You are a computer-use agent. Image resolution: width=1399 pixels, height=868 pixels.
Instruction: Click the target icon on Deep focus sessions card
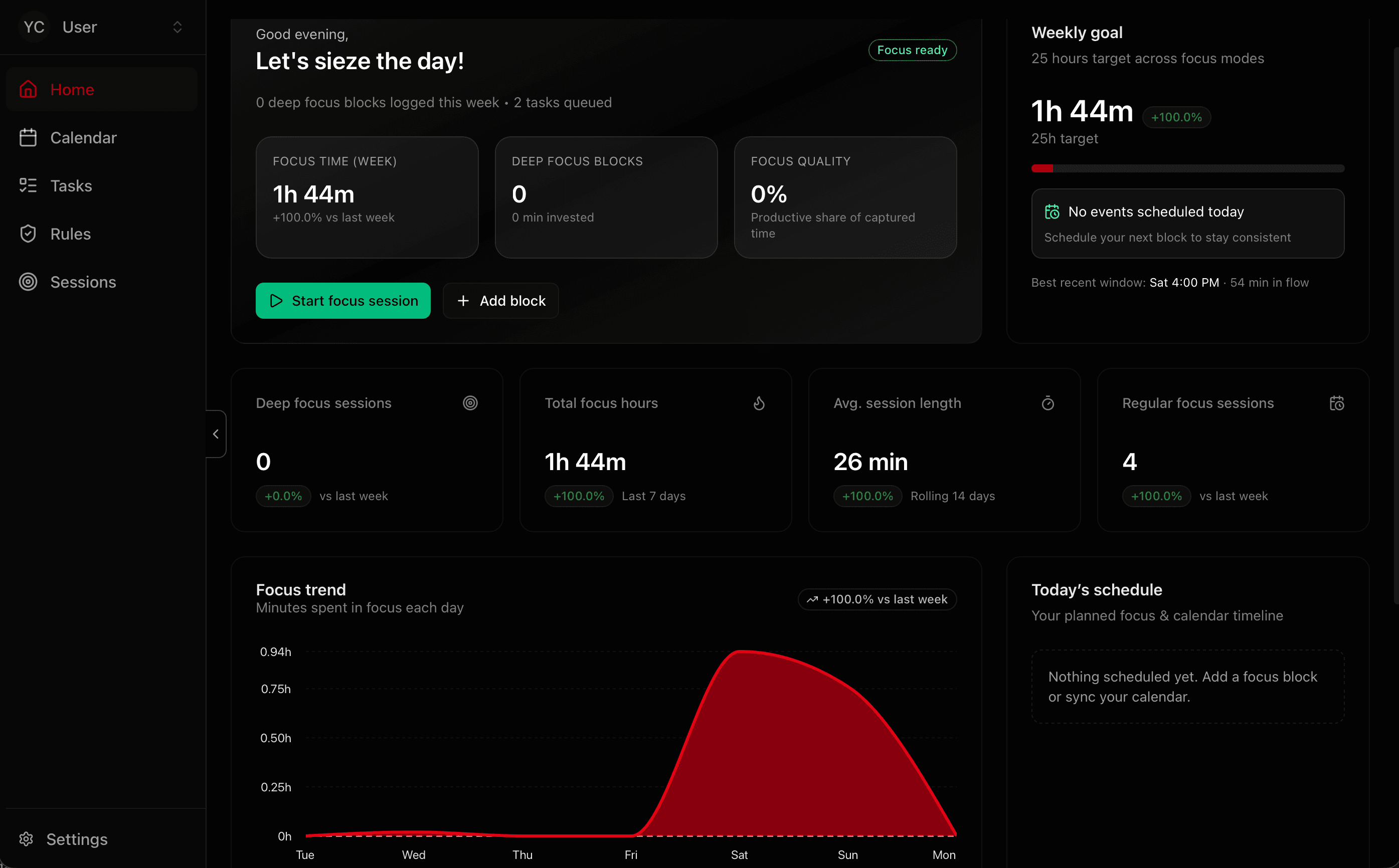point(470,403)
